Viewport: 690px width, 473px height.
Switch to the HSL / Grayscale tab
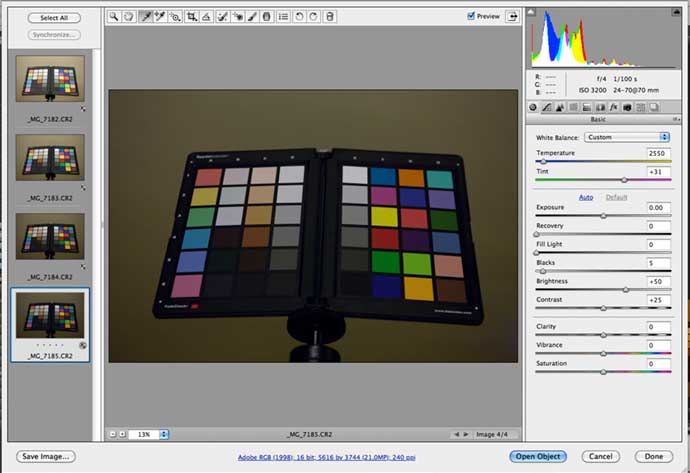573,107
